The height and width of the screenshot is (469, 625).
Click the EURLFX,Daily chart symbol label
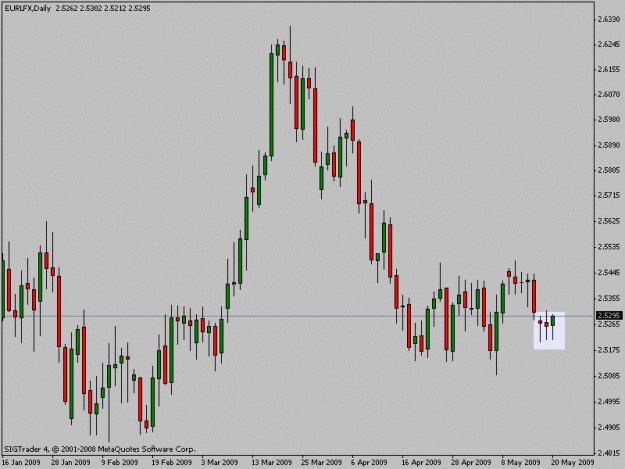(x=28, y=8)
